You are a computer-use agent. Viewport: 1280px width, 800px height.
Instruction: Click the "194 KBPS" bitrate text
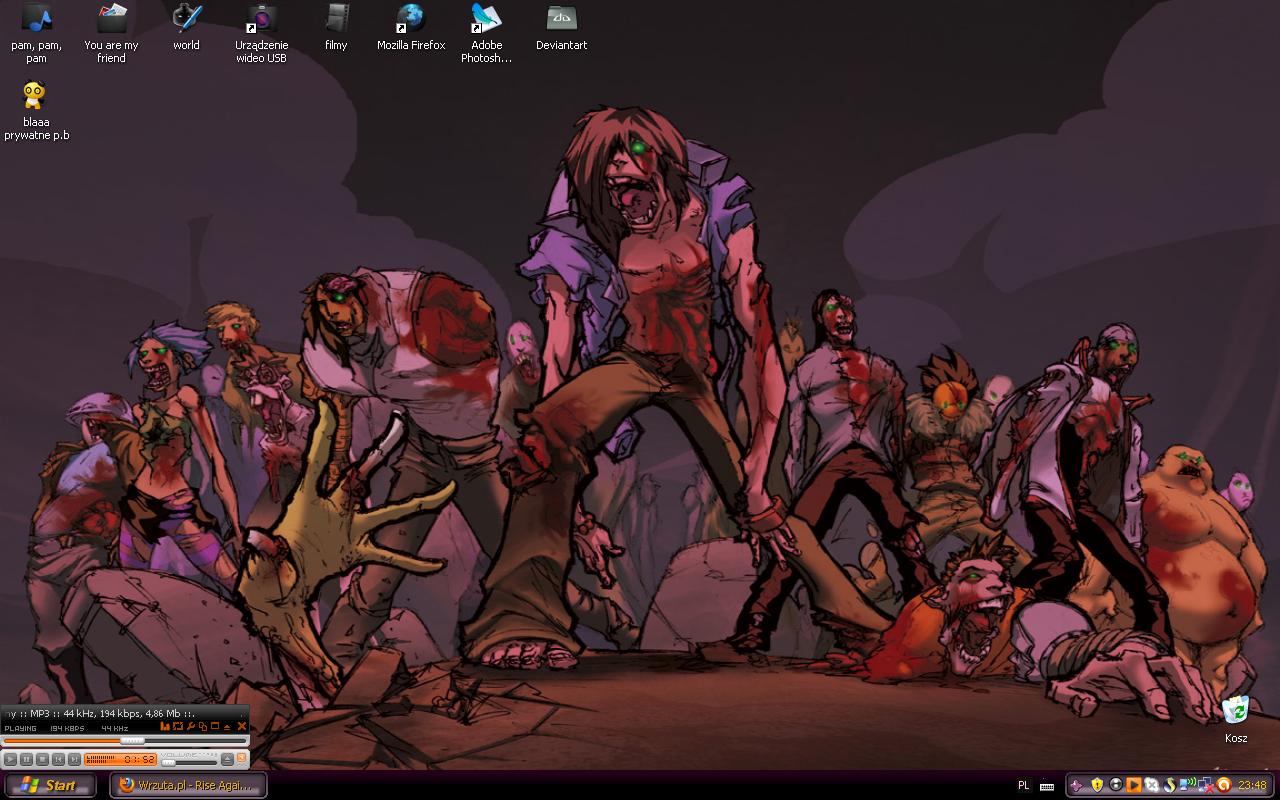67,728
